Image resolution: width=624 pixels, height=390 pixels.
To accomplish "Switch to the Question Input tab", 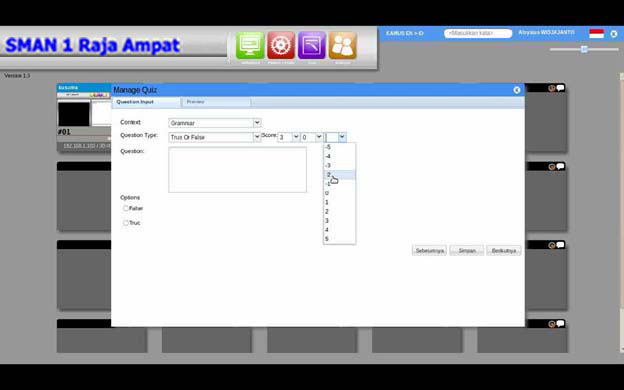I will pos(146,102).
